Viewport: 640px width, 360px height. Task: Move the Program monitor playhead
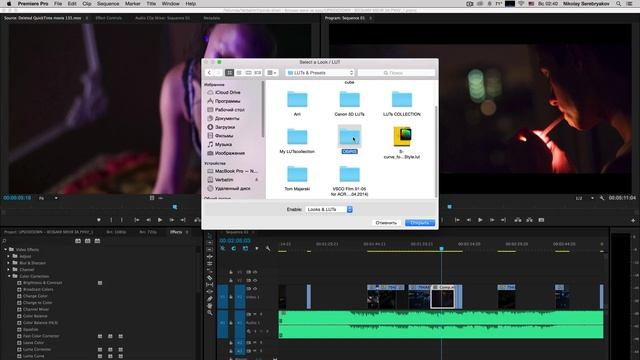tap(449, 207)
